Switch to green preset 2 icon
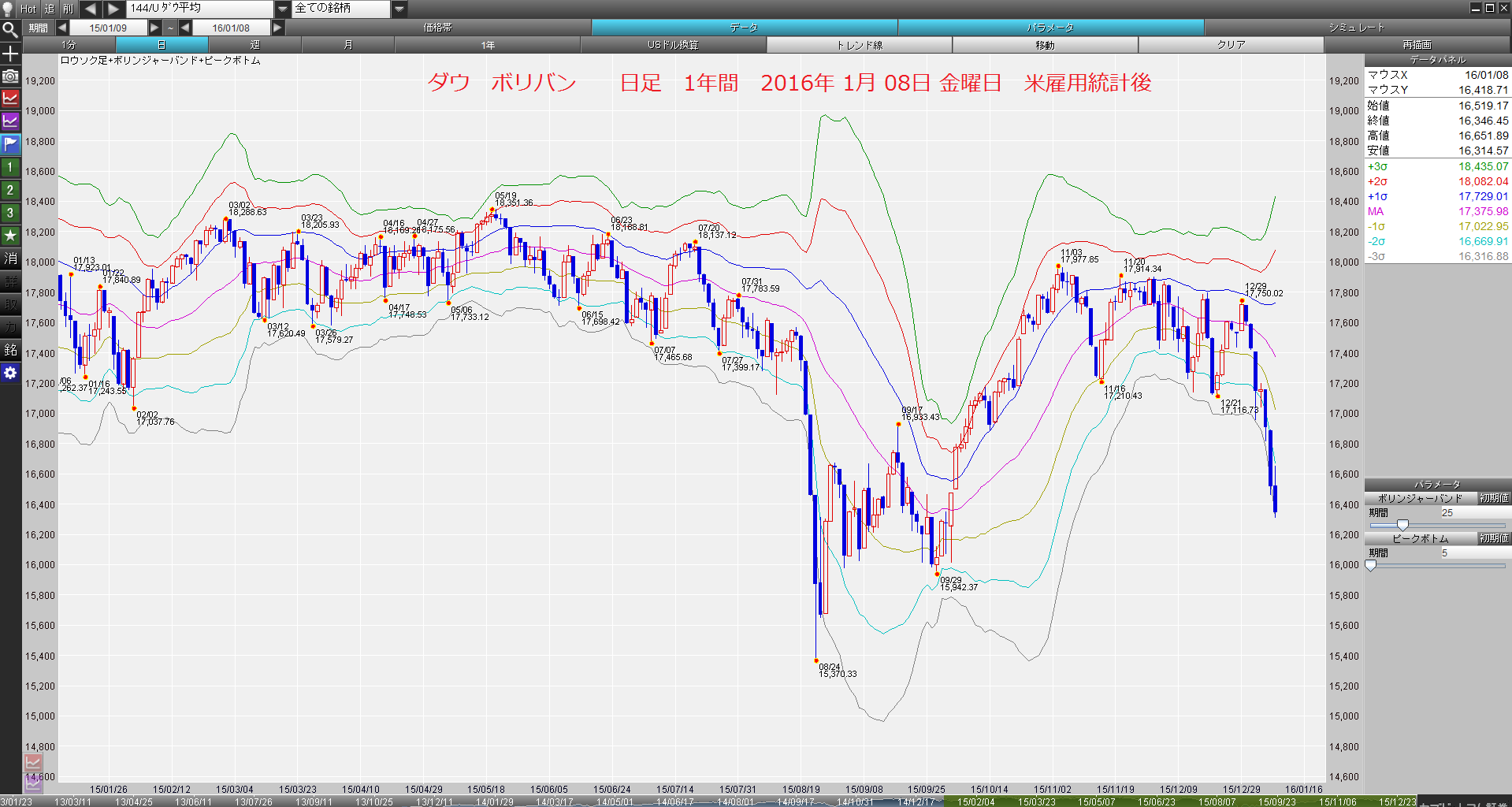 click(10, 190)
